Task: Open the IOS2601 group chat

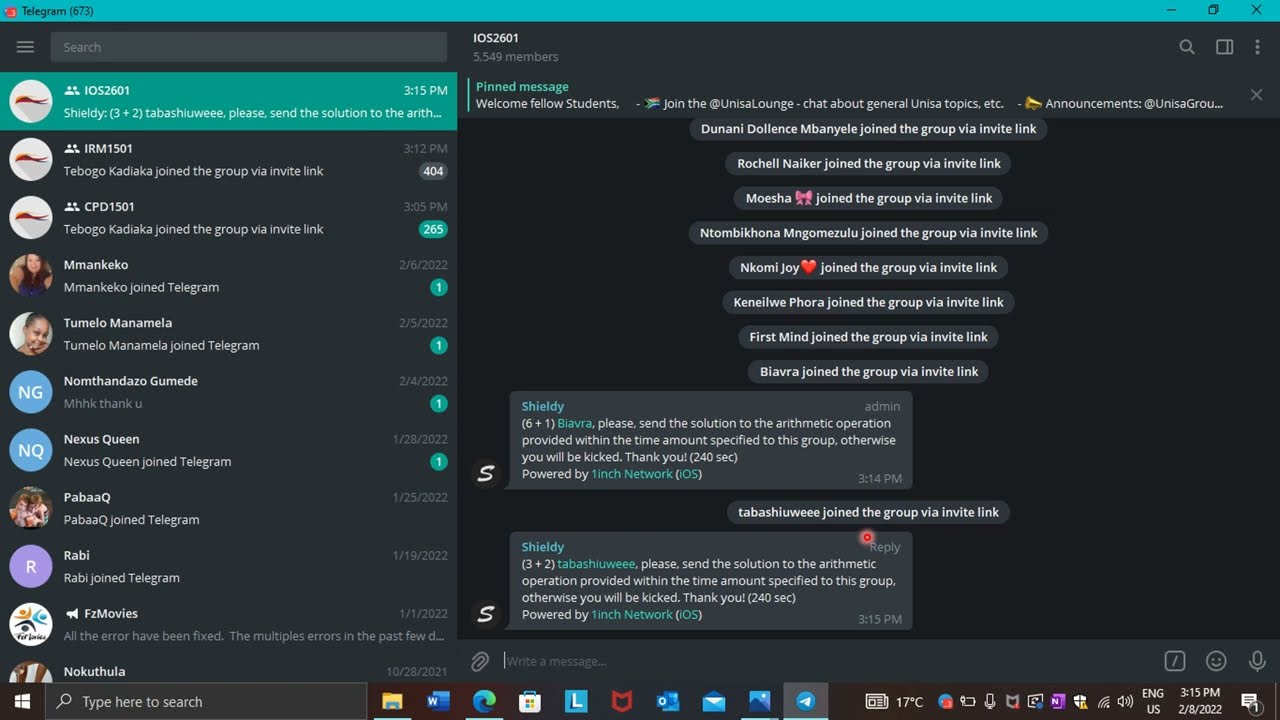Action: tap(228, 101)
